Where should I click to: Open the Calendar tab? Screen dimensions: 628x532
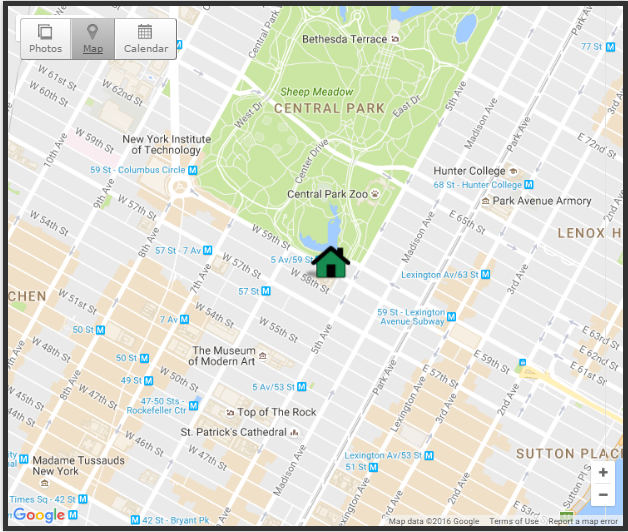click(146, 39)
